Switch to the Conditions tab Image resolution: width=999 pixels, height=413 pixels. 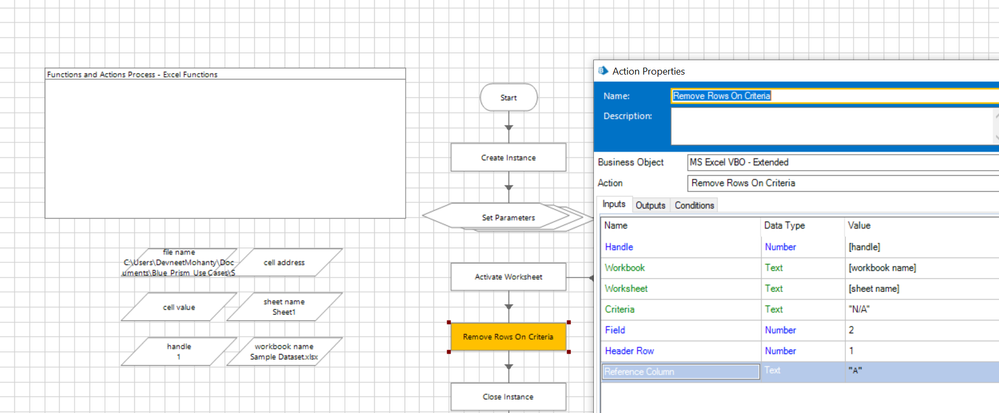pos(694,205)
